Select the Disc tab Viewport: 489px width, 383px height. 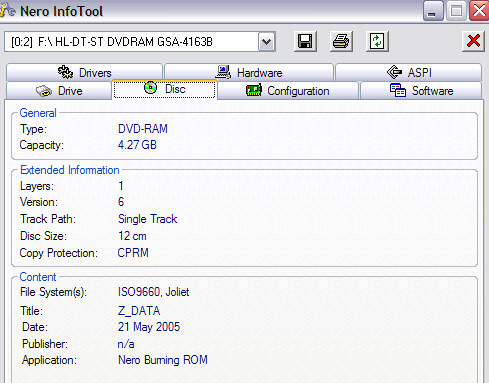pyautogui.click(x=164, y=89)
